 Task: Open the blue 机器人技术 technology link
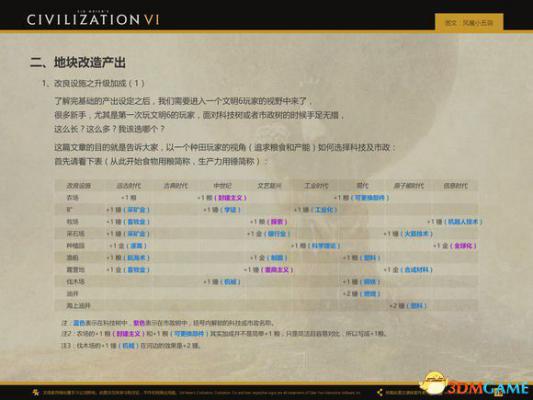coord(463,222)
